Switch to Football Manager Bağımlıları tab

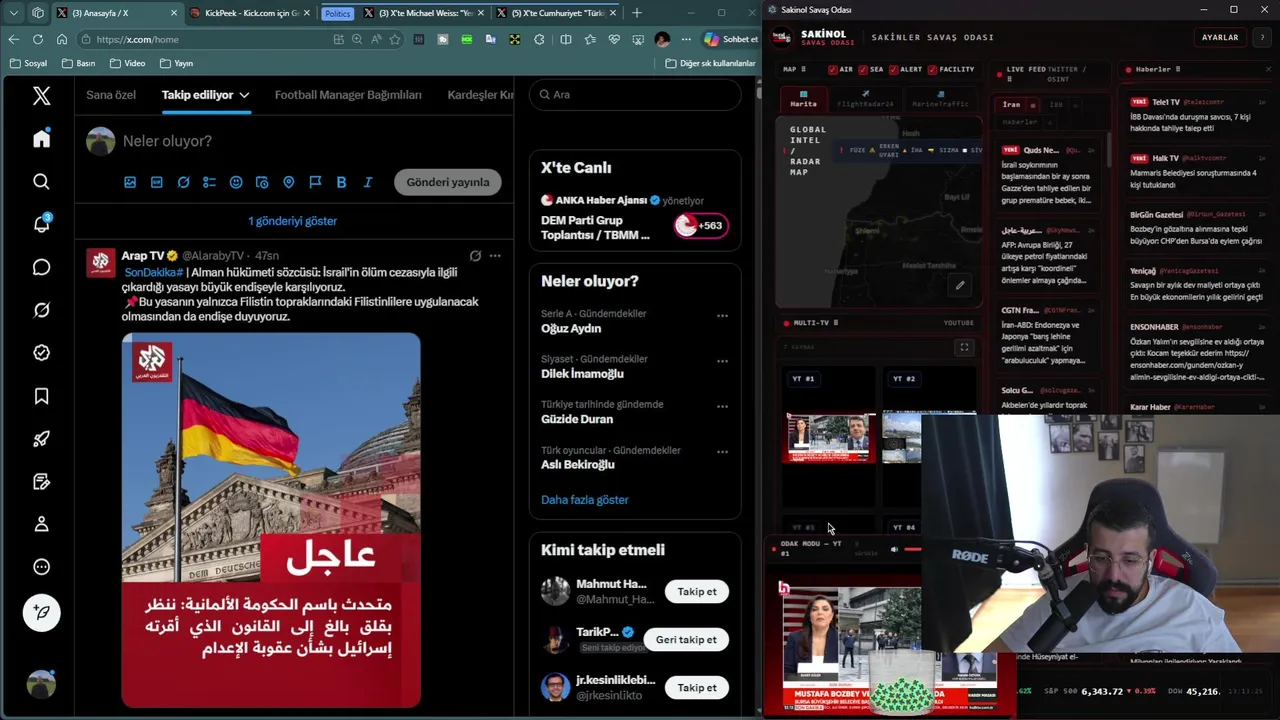[x=348, y=95]
